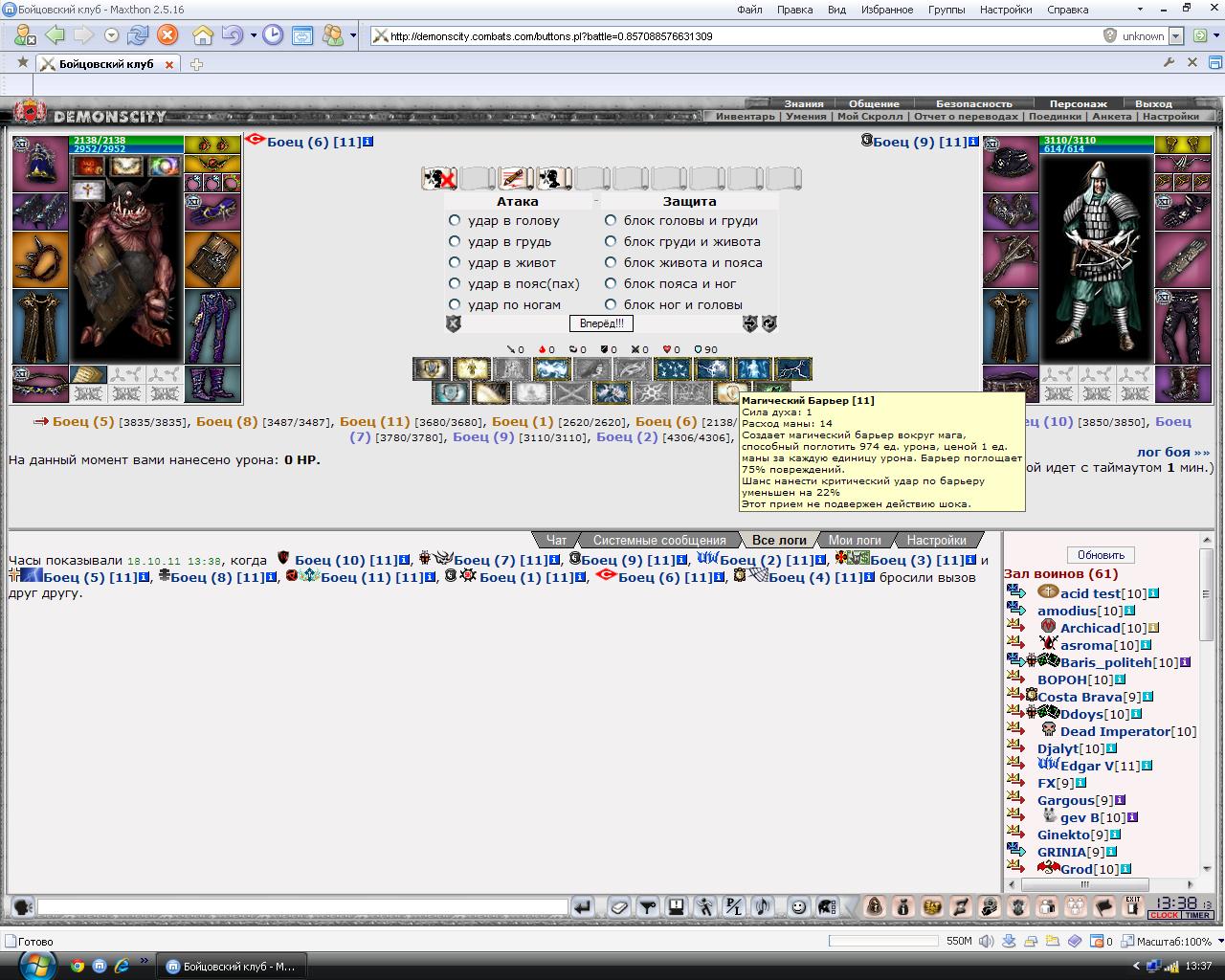This screenshot has height=980, width=1225.
Task: Click the favorites star icon
Action: (x=23, y=63)
